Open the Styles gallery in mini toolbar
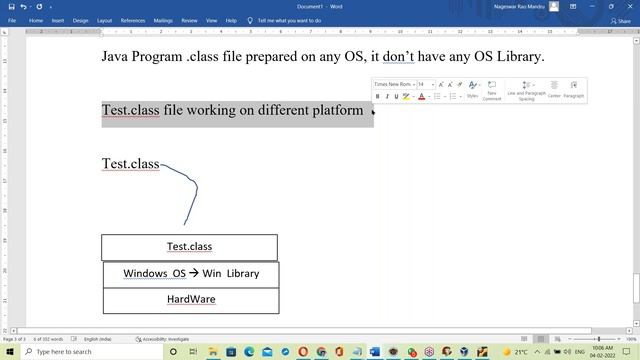This screenshot has height=360, width=640. coord(473,89)
